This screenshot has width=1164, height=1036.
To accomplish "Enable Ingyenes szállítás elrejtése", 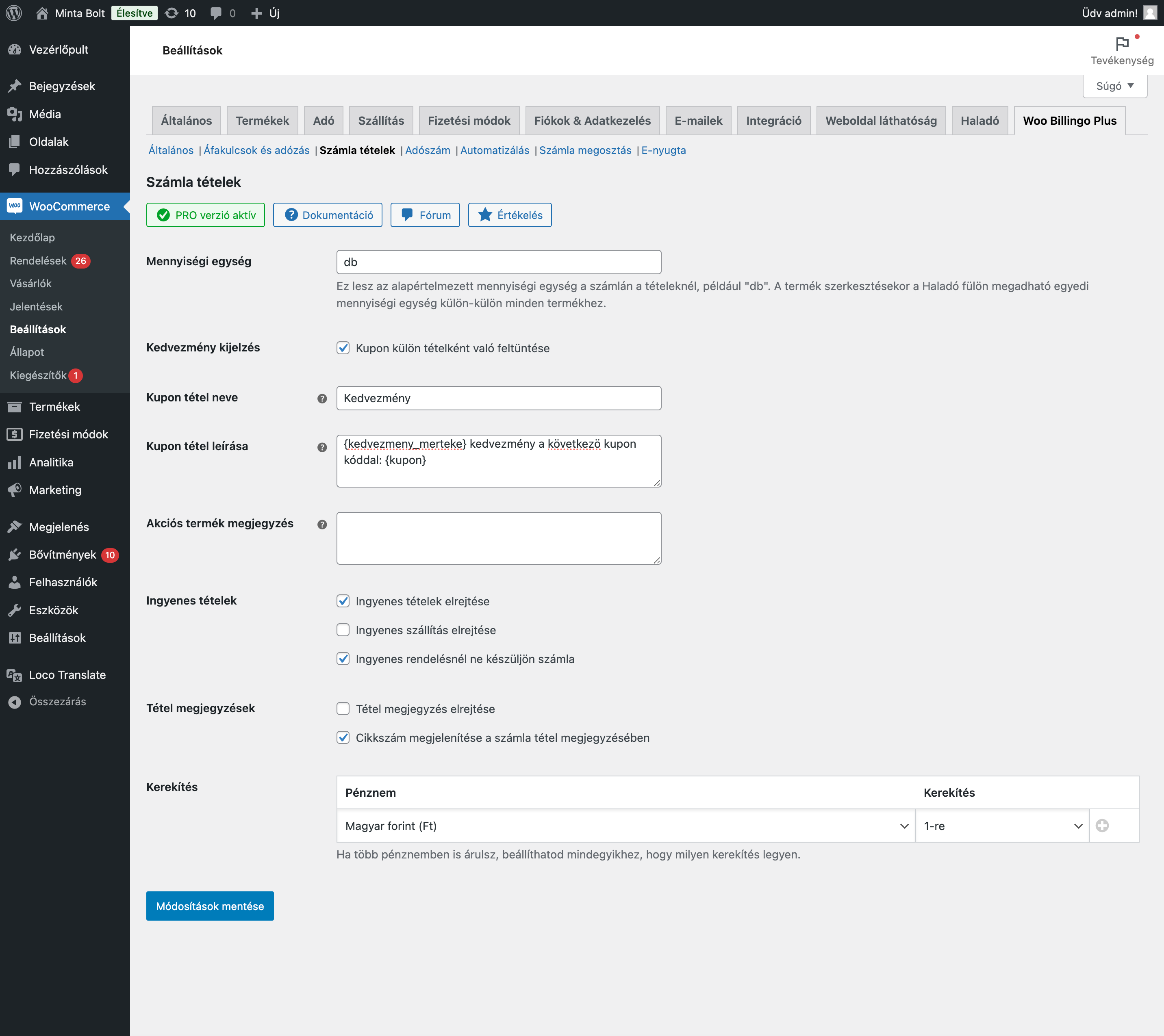I will pyautogui.click(x=343, y=630).
